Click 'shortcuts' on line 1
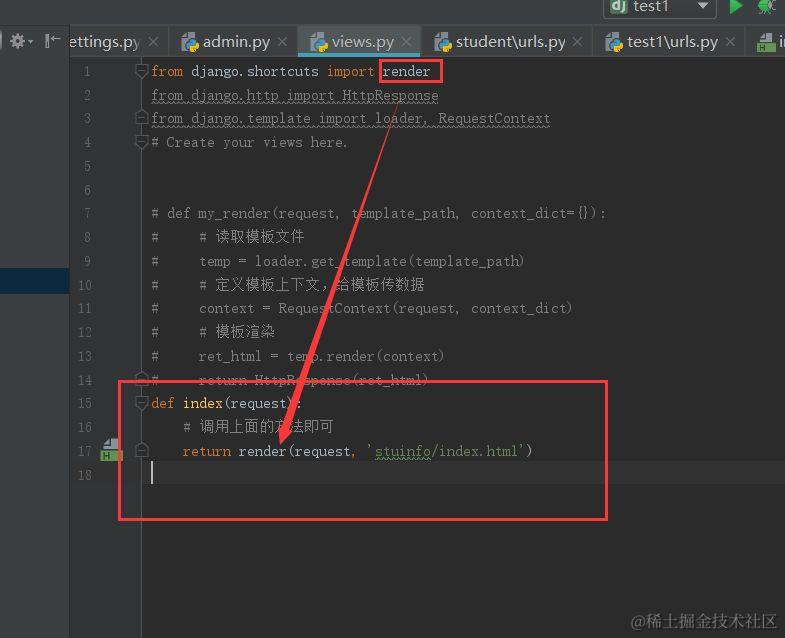The width and height of the screenshot is (785, 638). (x=283, y=72)
